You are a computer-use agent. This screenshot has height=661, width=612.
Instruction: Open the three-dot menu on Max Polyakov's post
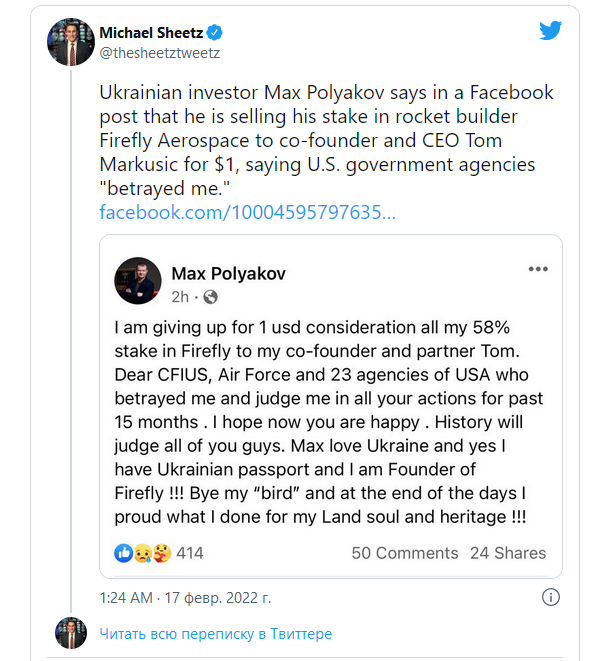538,270
